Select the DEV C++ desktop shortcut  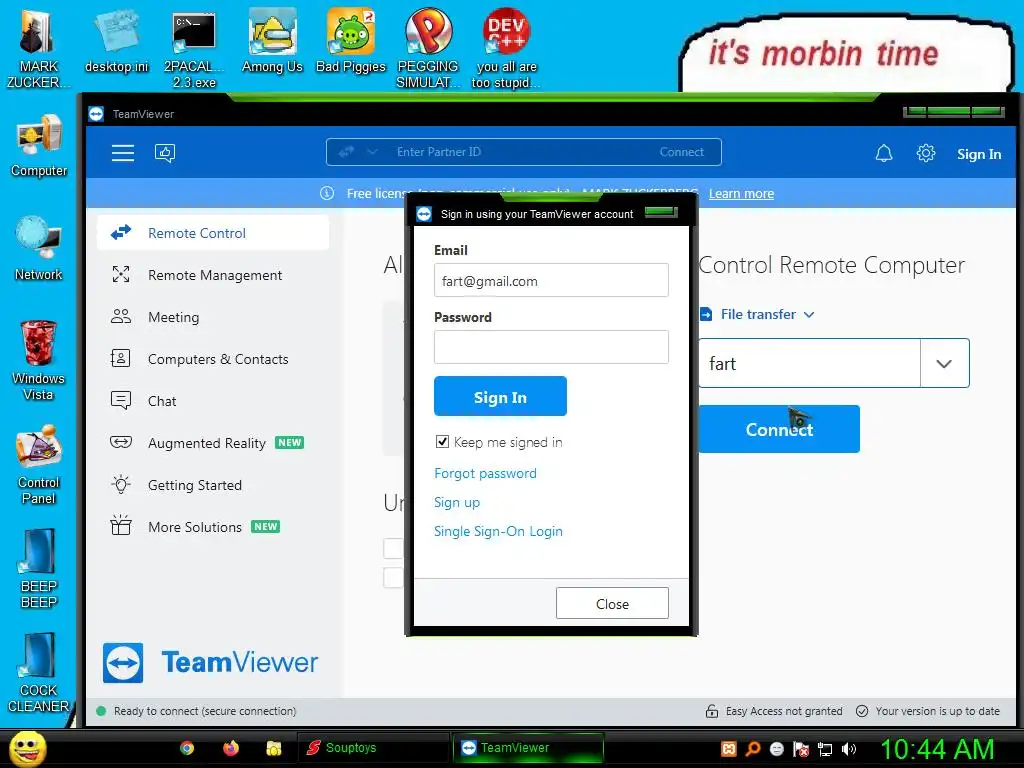[506, 50]
